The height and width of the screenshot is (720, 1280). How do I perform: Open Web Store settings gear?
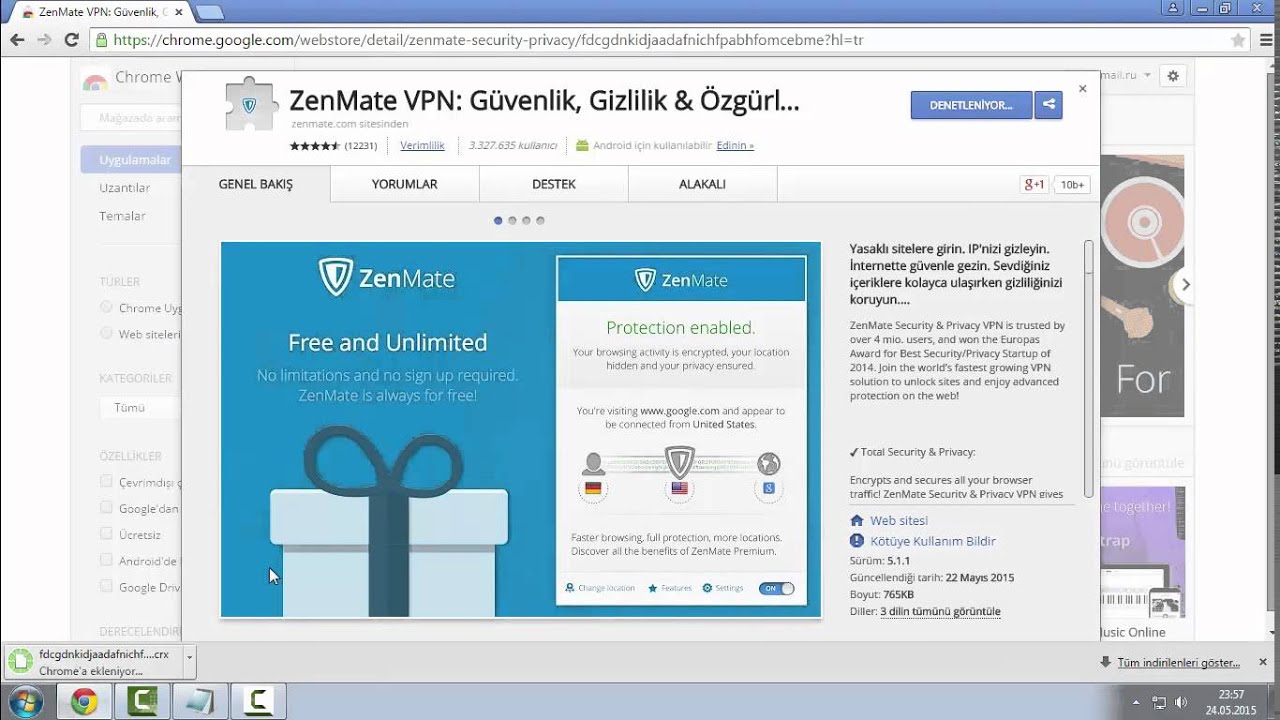point(1173,76)
